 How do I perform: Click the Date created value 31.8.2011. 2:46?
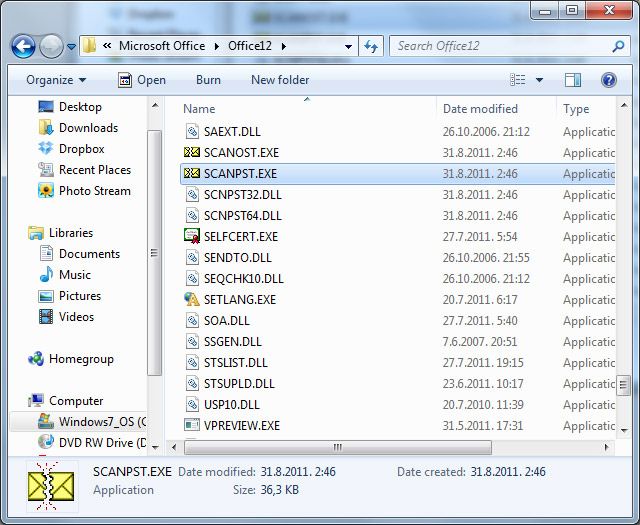pos(508,472)
